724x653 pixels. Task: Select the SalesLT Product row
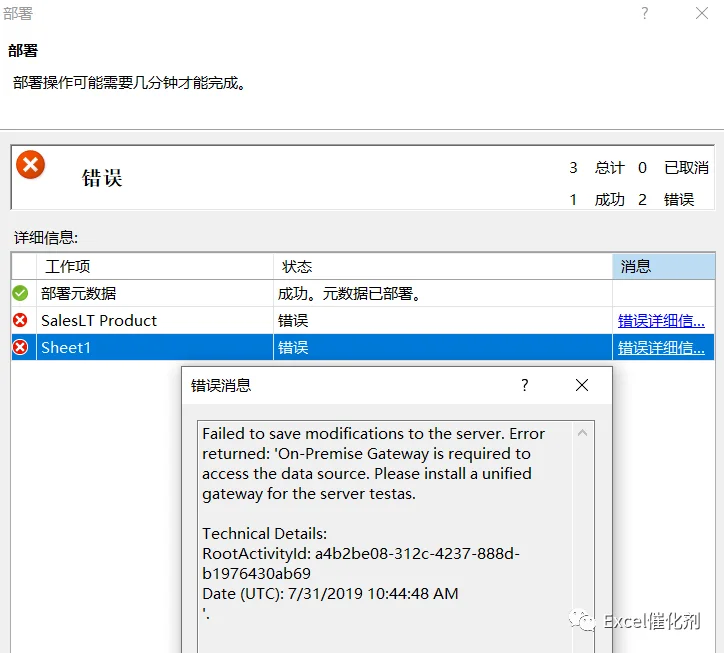click(x=363, y=320)
